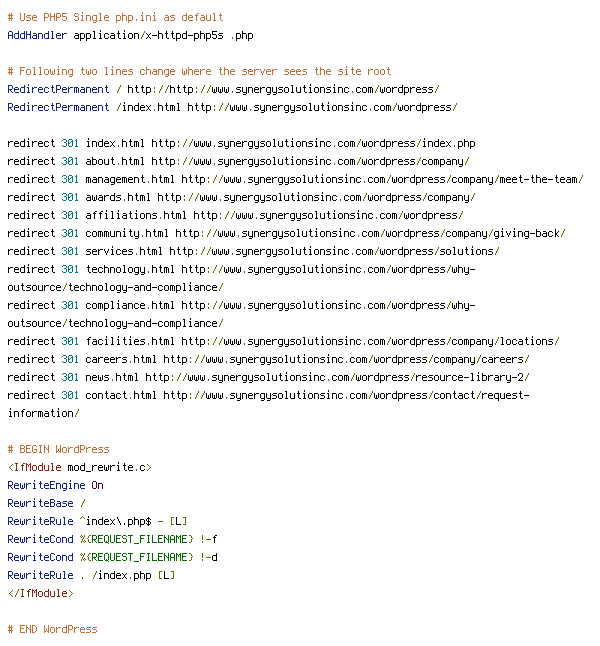The height and width of the screenshot is (646, 600).
Task: Click the 'Use PHP5 Single php.ini' comment
Action: pyautogui.click(x=115, y=17)
